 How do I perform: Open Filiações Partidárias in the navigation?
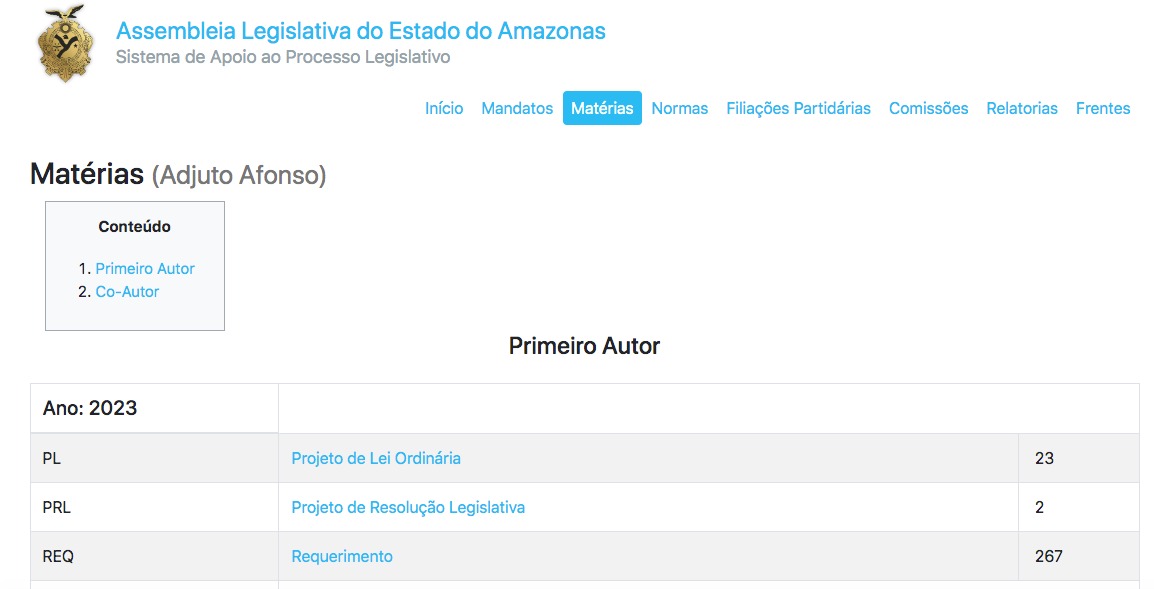798,108
